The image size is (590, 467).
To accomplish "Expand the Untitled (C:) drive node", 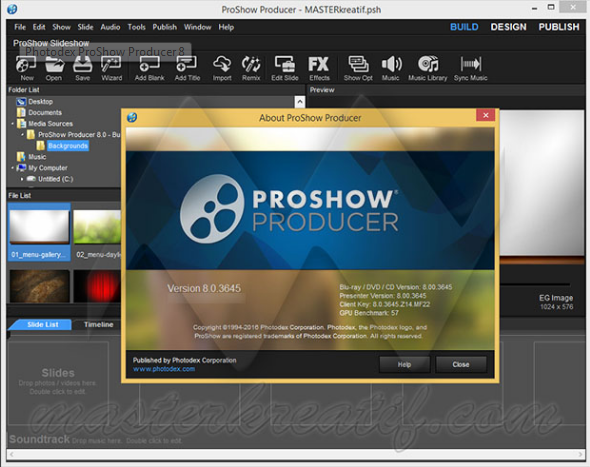I will (x=22, y=179).
